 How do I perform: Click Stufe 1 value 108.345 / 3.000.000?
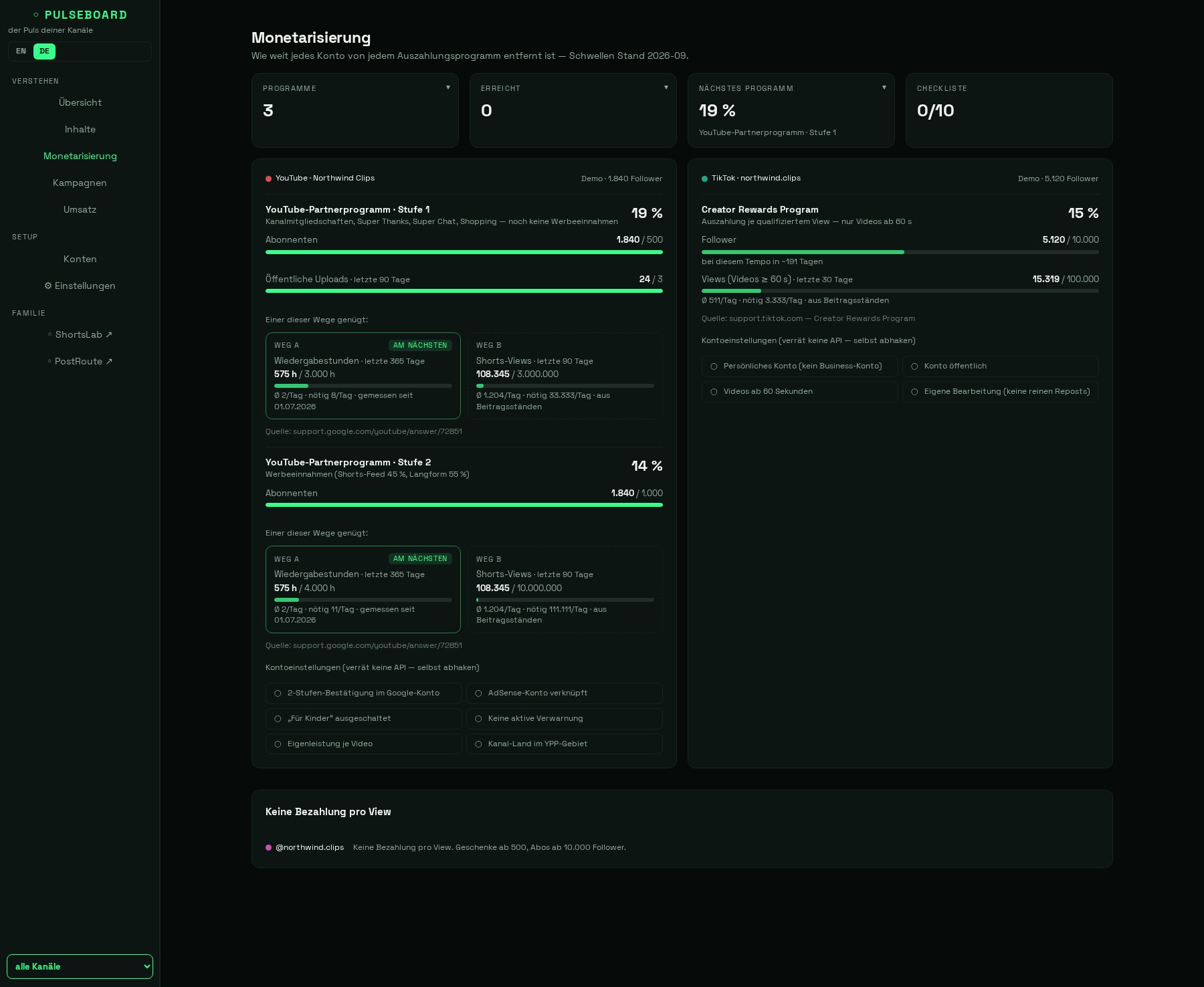click(x=517, y=374)
